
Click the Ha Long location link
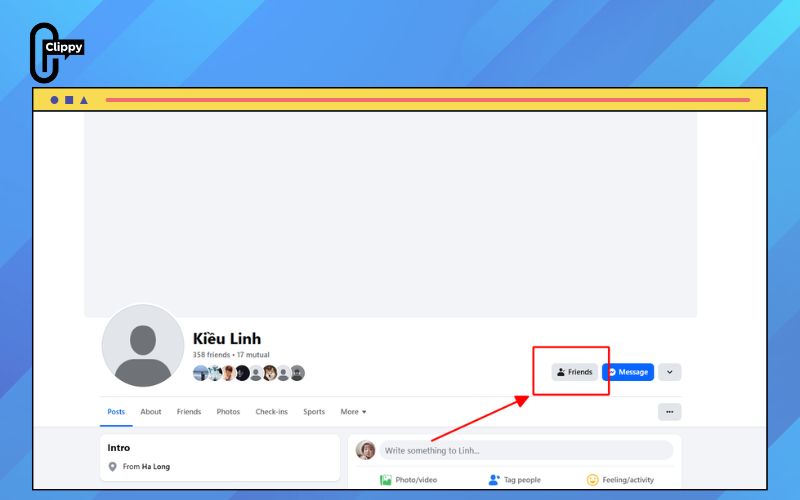pos(156,466)
